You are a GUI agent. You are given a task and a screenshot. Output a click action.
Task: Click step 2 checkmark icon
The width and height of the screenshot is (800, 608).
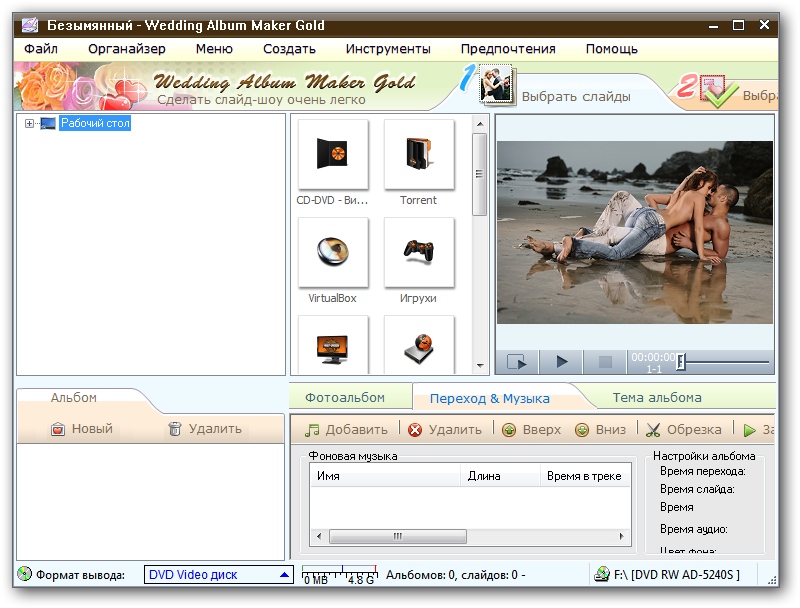(718, 92)
